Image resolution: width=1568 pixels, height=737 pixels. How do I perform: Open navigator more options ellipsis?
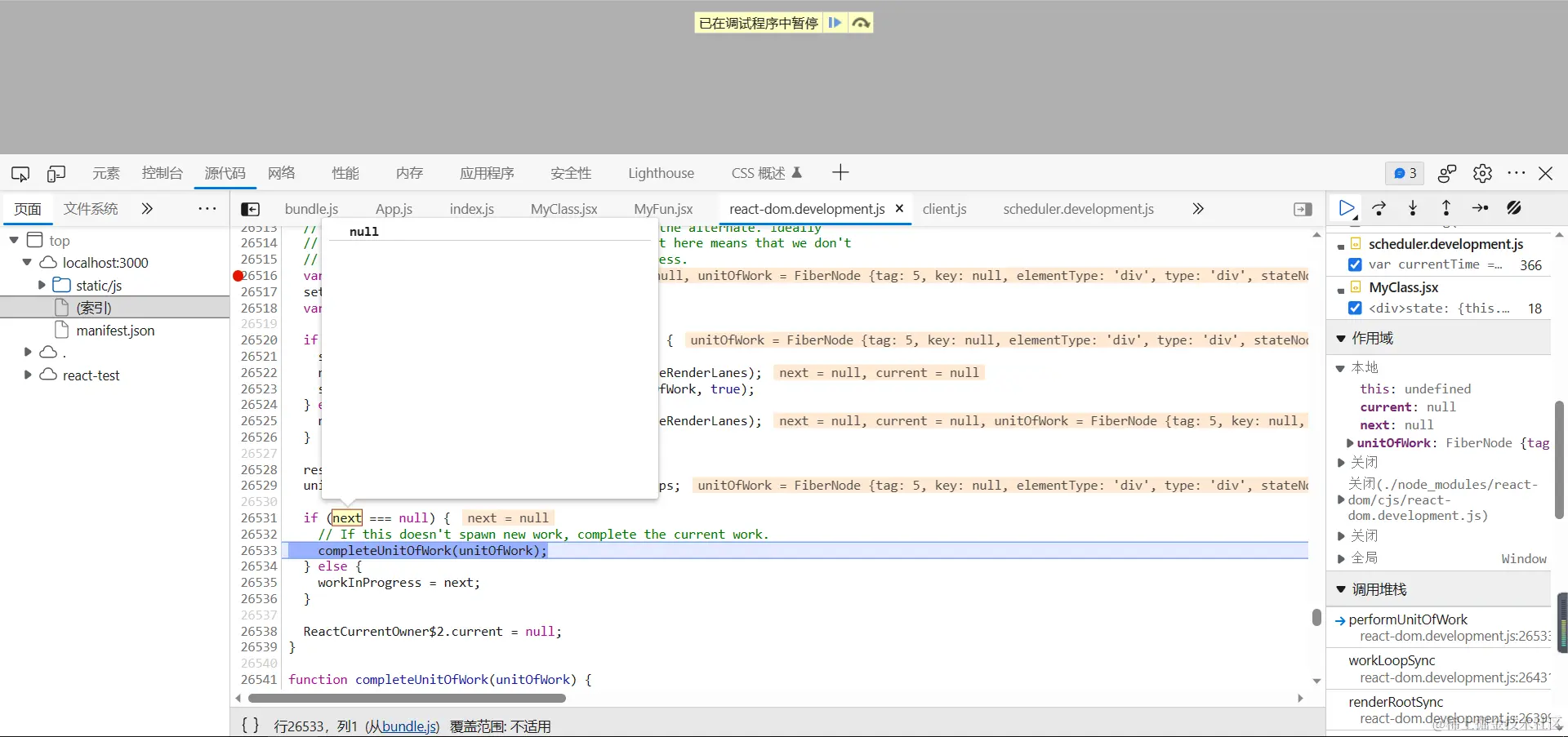click(x=207, y=209)
